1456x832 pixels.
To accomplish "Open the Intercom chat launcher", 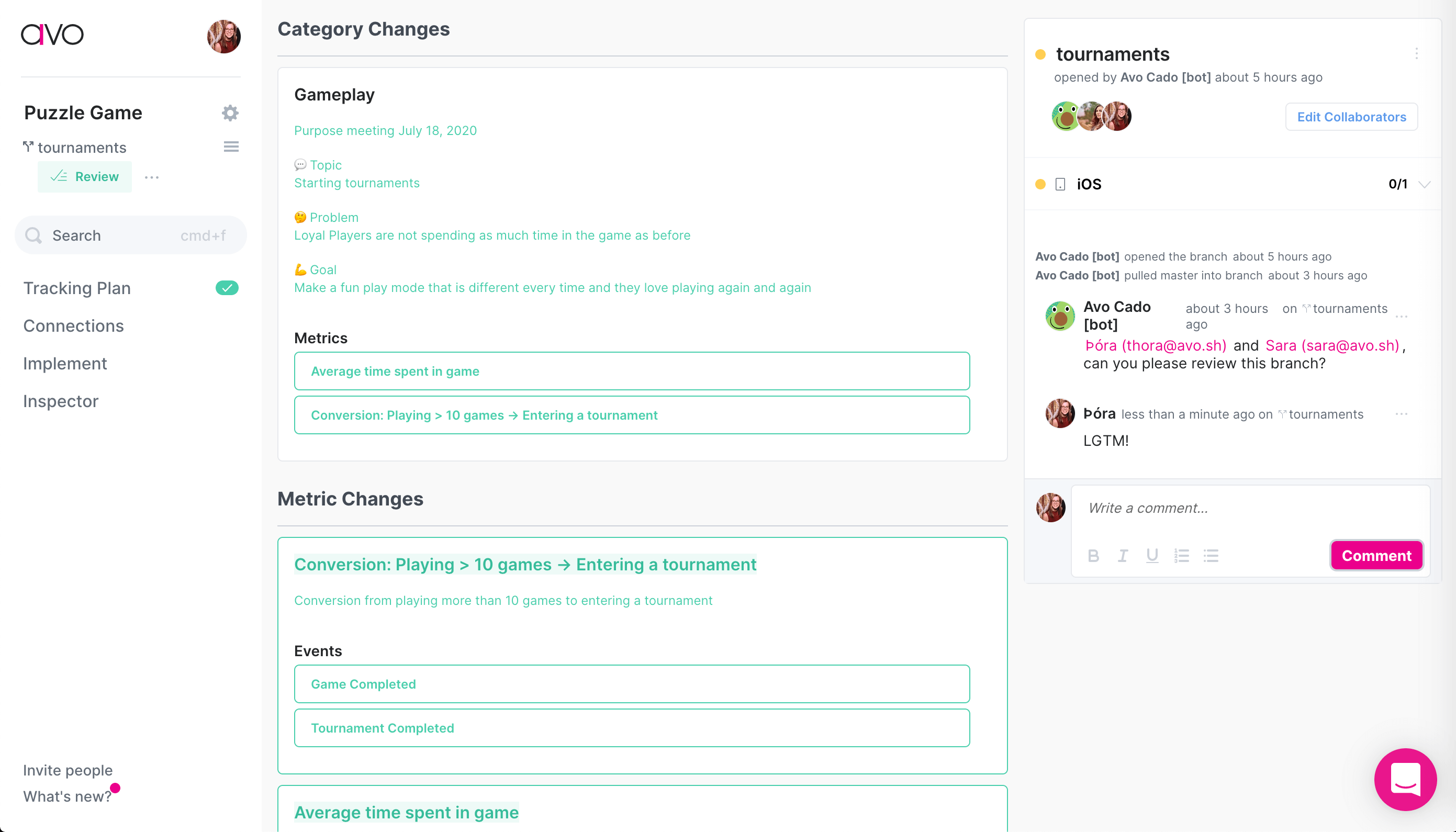I will coord(1405,780).
